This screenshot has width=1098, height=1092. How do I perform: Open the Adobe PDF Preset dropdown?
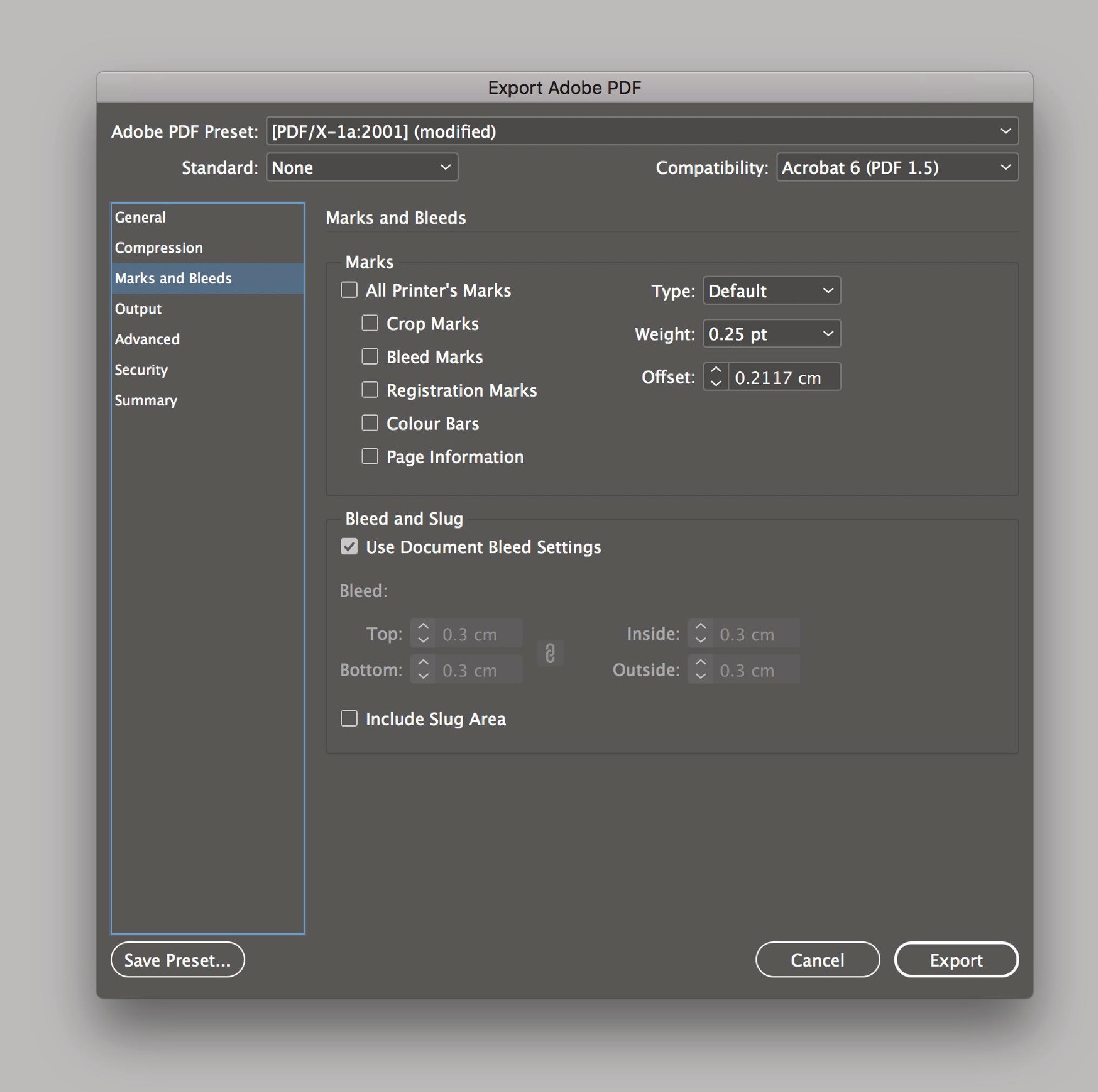641,131
